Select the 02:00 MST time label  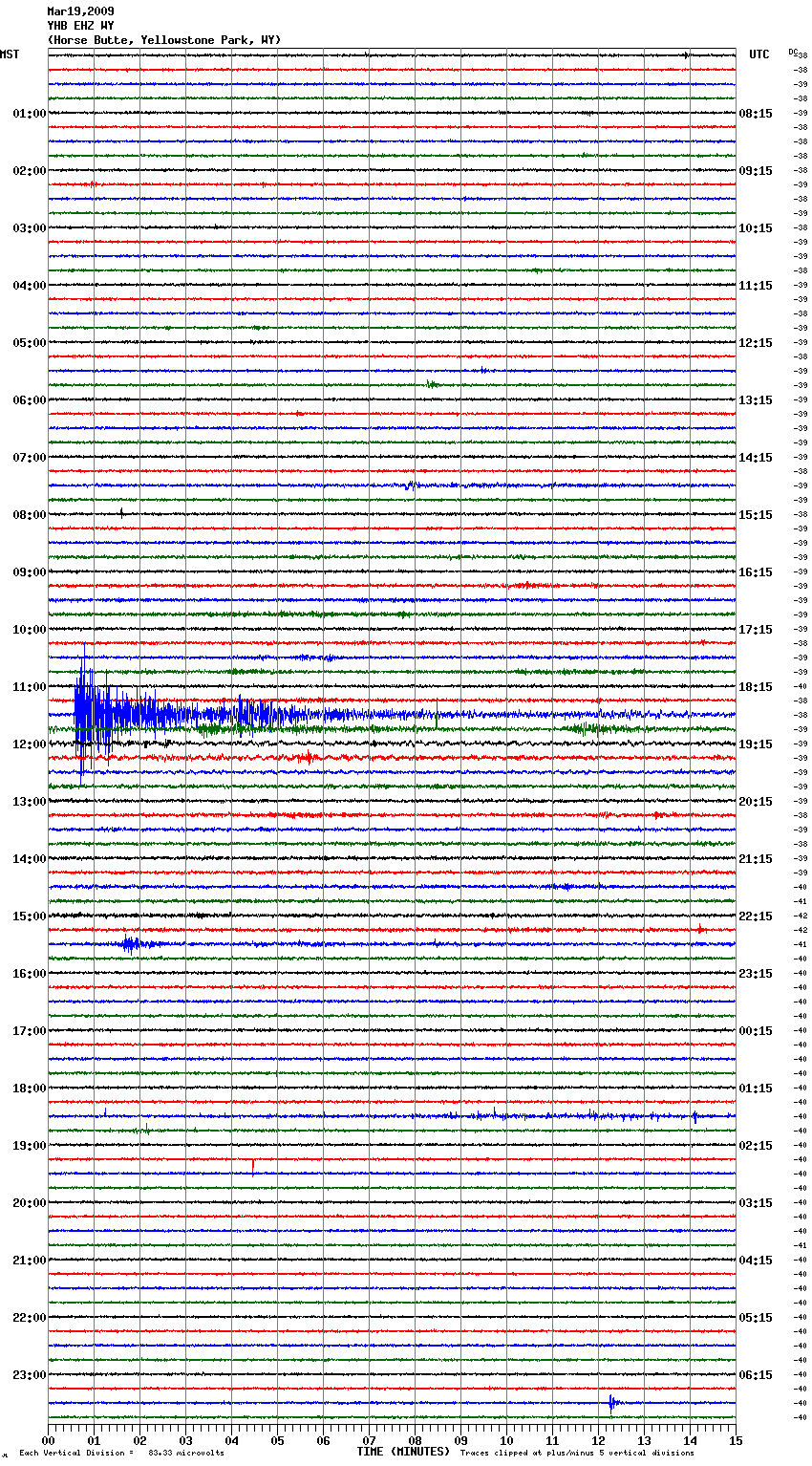point(29,171)
